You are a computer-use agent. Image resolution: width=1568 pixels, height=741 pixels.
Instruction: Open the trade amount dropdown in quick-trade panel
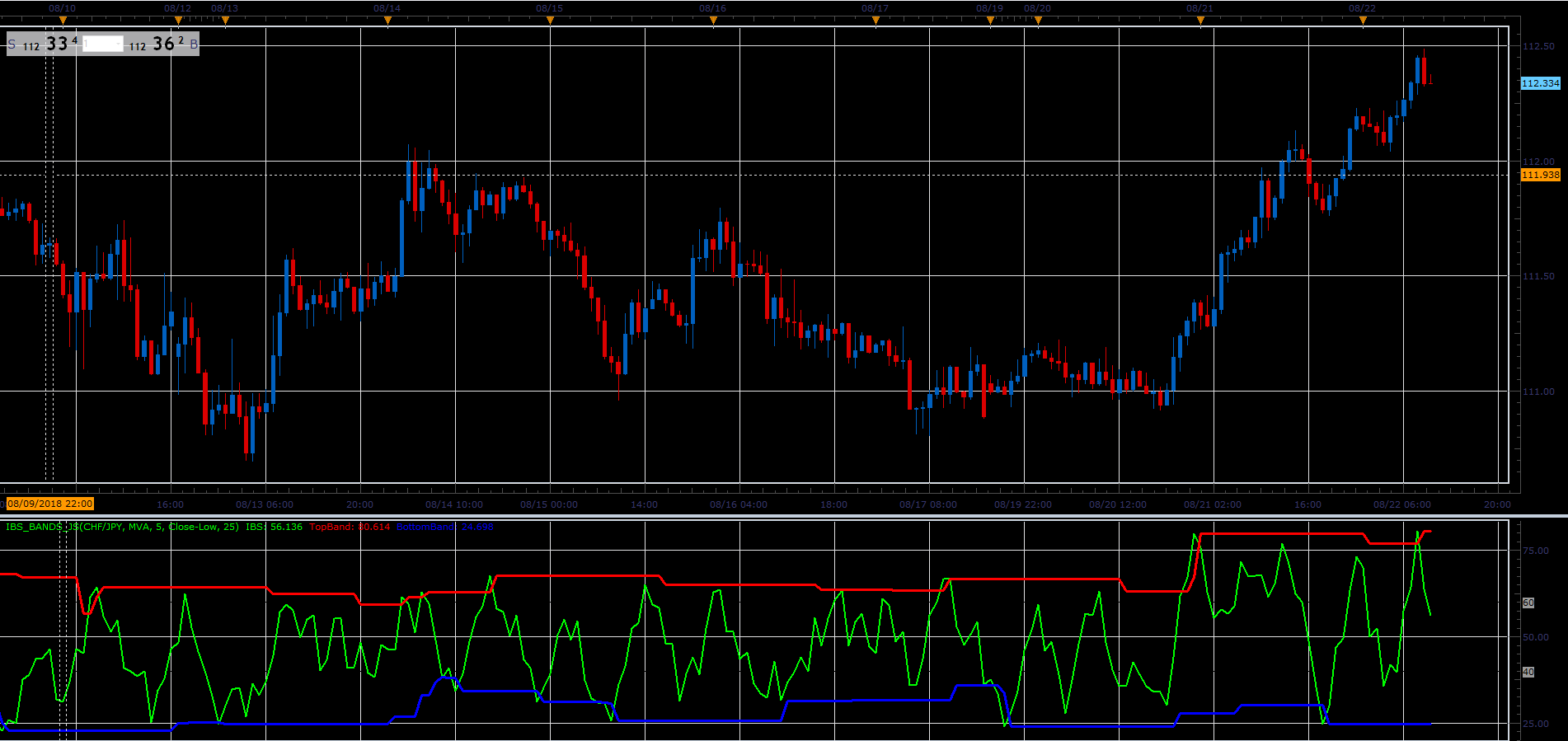tap(103, 45)
